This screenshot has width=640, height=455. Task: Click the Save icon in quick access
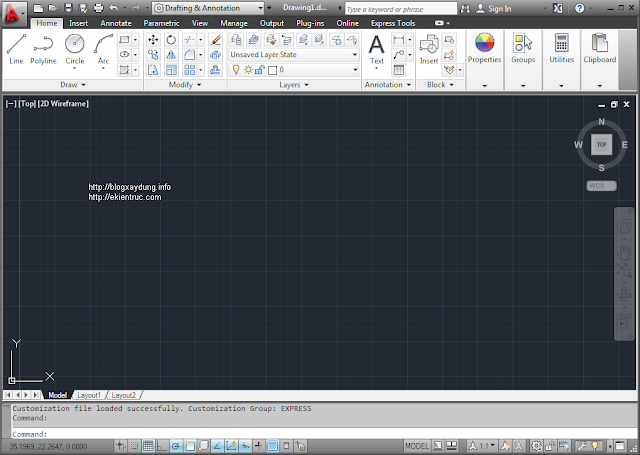(x=68, y=8)
